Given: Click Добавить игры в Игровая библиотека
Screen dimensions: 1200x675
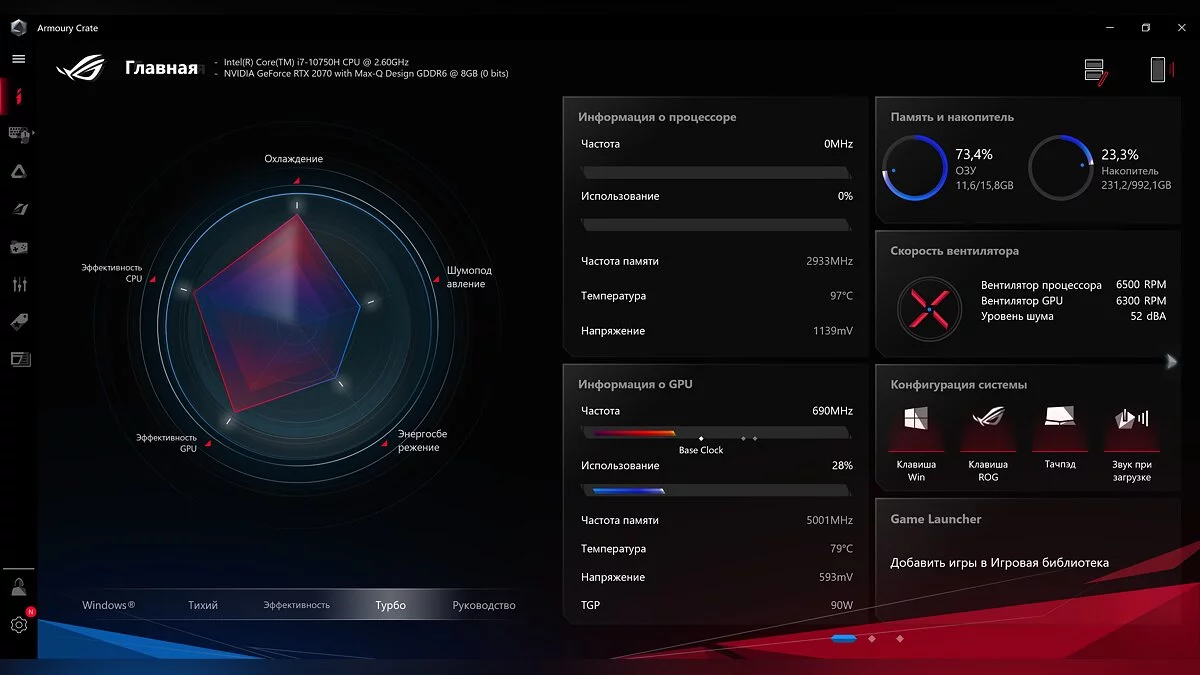Looking at the screenshot, I should click(999, 563).
